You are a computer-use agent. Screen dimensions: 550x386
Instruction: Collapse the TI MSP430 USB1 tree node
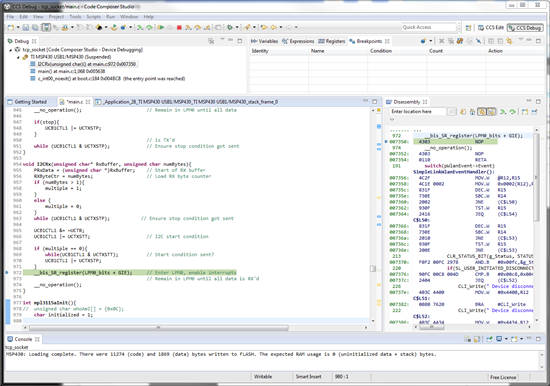pos(18,57)
